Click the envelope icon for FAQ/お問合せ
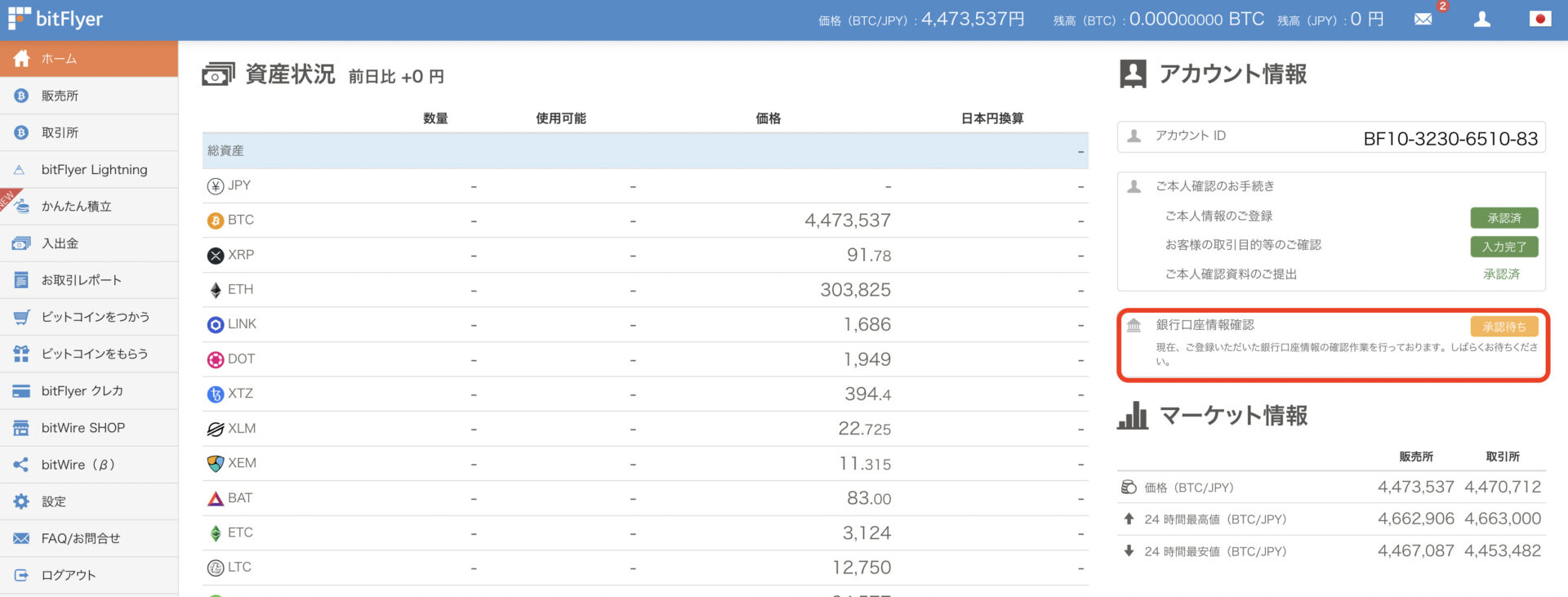The width and height of the screenshot is (1568, 597). click(x=21, y=538)
